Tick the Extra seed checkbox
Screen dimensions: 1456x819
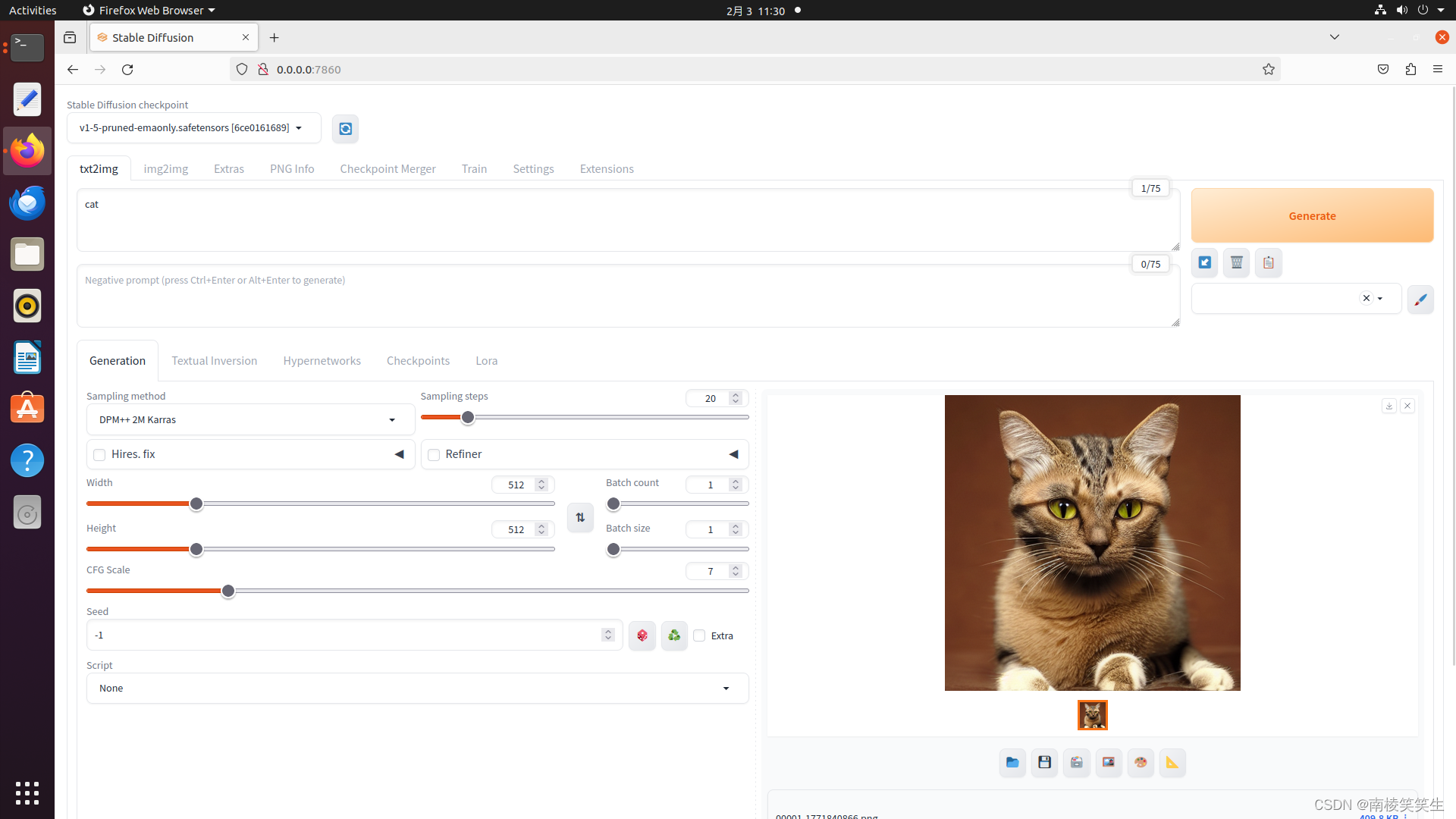699,635
